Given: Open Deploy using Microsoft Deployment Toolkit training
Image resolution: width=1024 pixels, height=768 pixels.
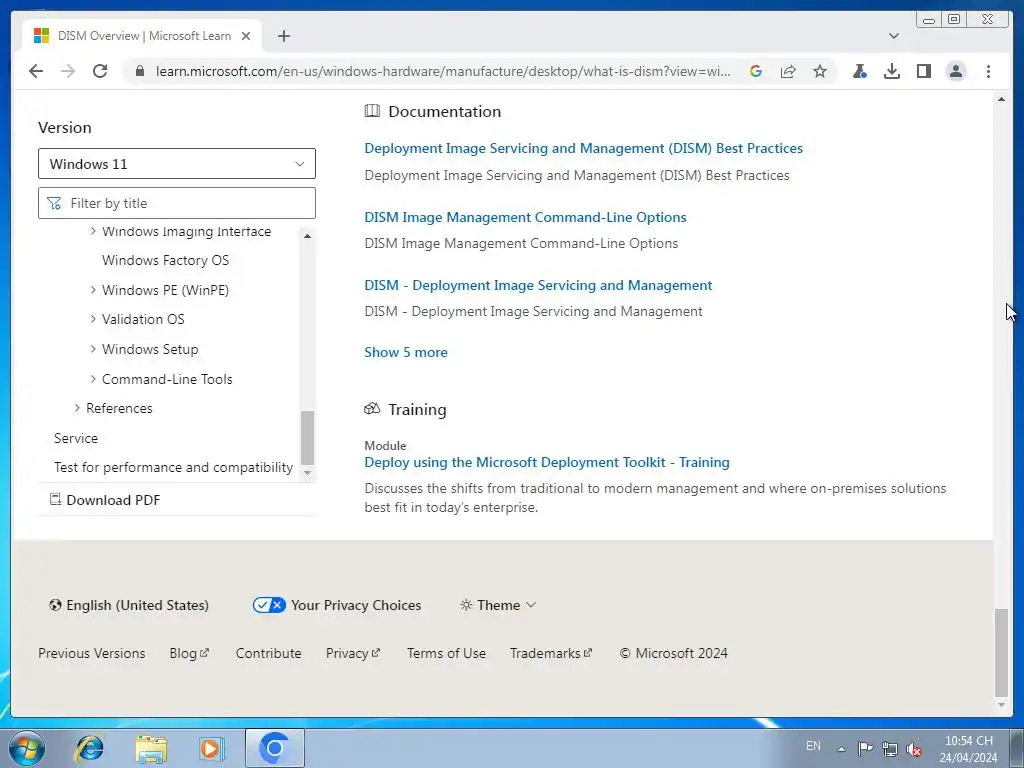Looking at the screenshot, I should click(x=547, y=462).
